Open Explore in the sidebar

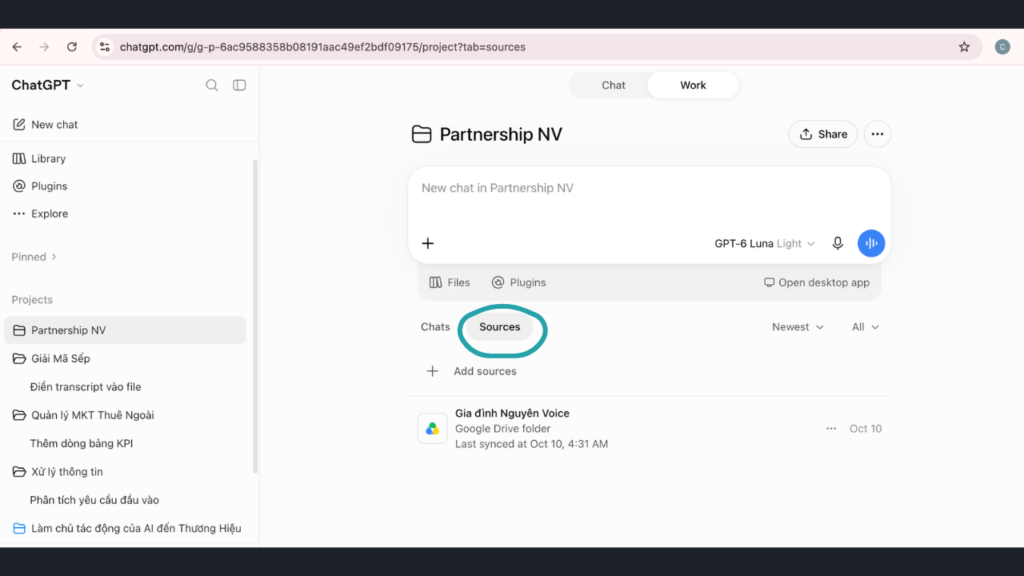click(x=40, y=214)
